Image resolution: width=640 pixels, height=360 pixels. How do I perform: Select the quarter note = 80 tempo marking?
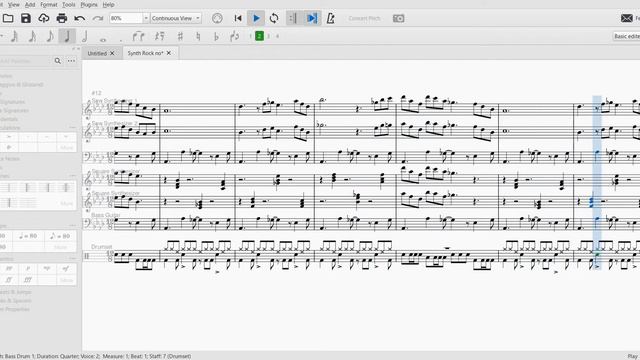(x=28, y=236)
